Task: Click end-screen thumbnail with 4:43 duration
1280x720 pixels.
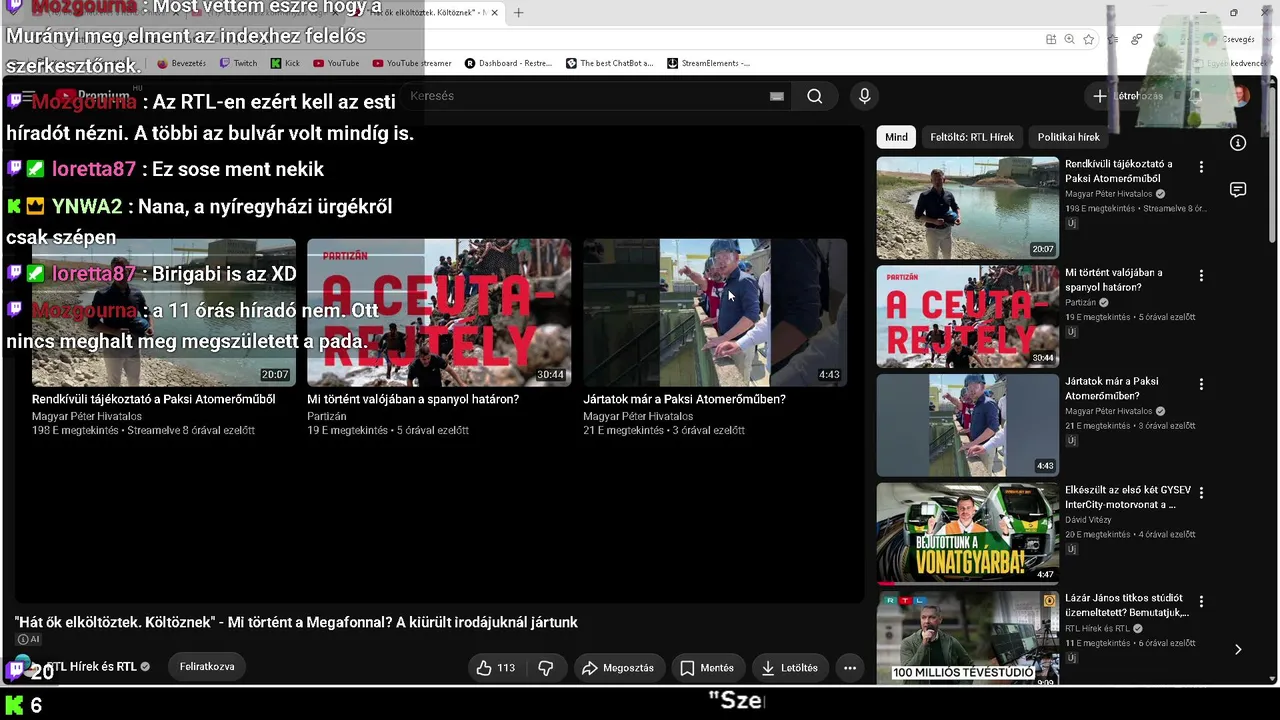Action: [x=714, y=312]
